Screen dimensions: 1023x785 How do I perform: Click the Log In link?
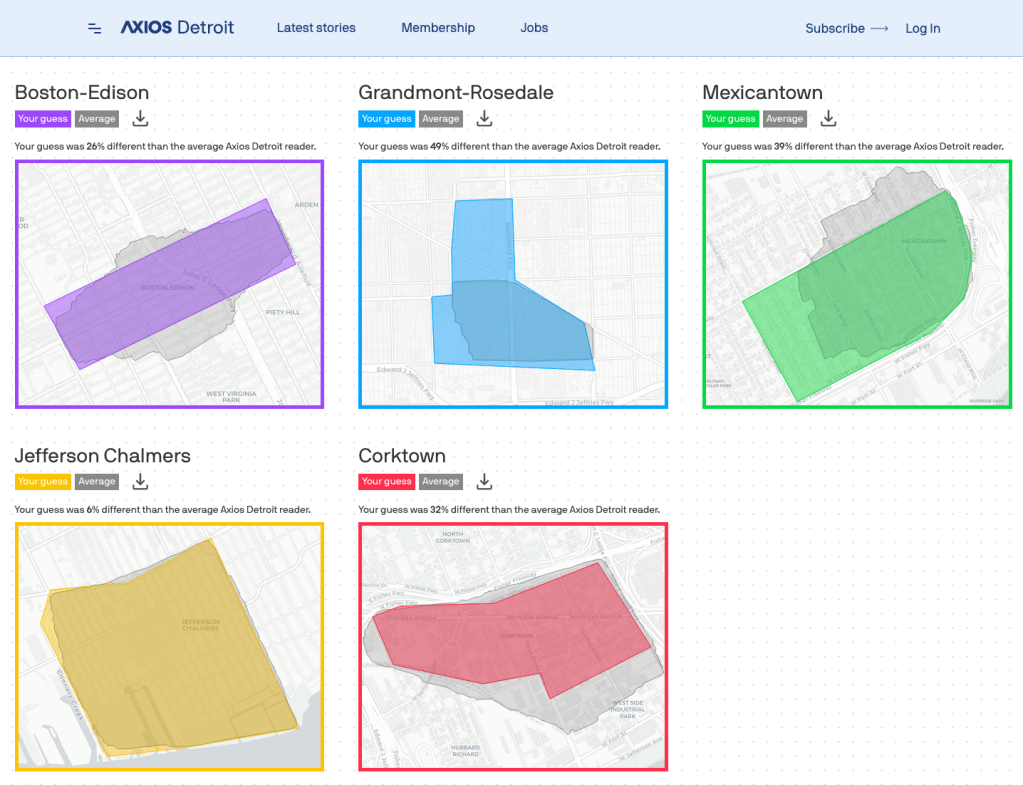pos(922,29)
